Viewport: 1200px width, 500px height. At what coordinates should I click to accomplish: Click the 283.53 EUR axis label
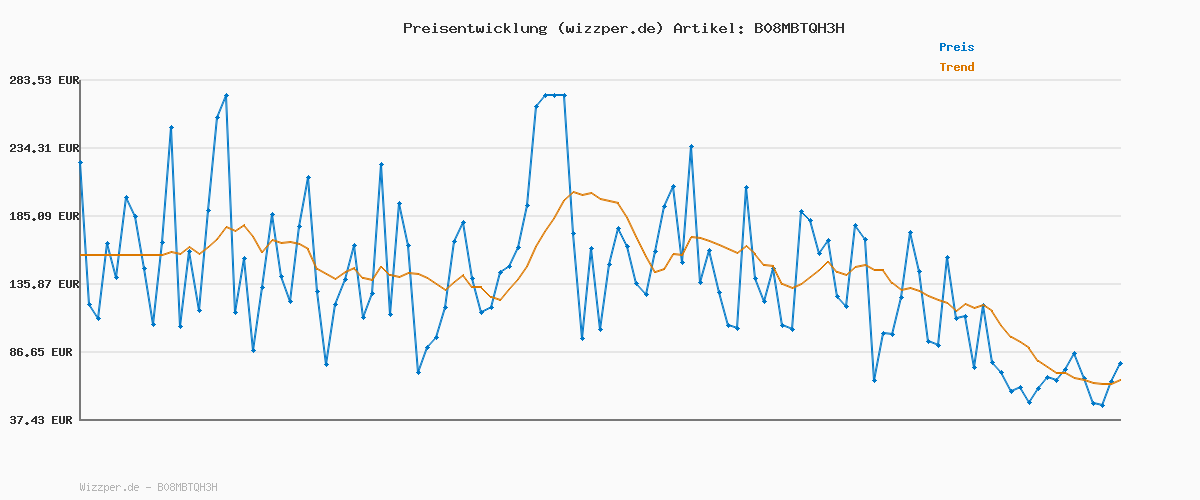point(41,80)
